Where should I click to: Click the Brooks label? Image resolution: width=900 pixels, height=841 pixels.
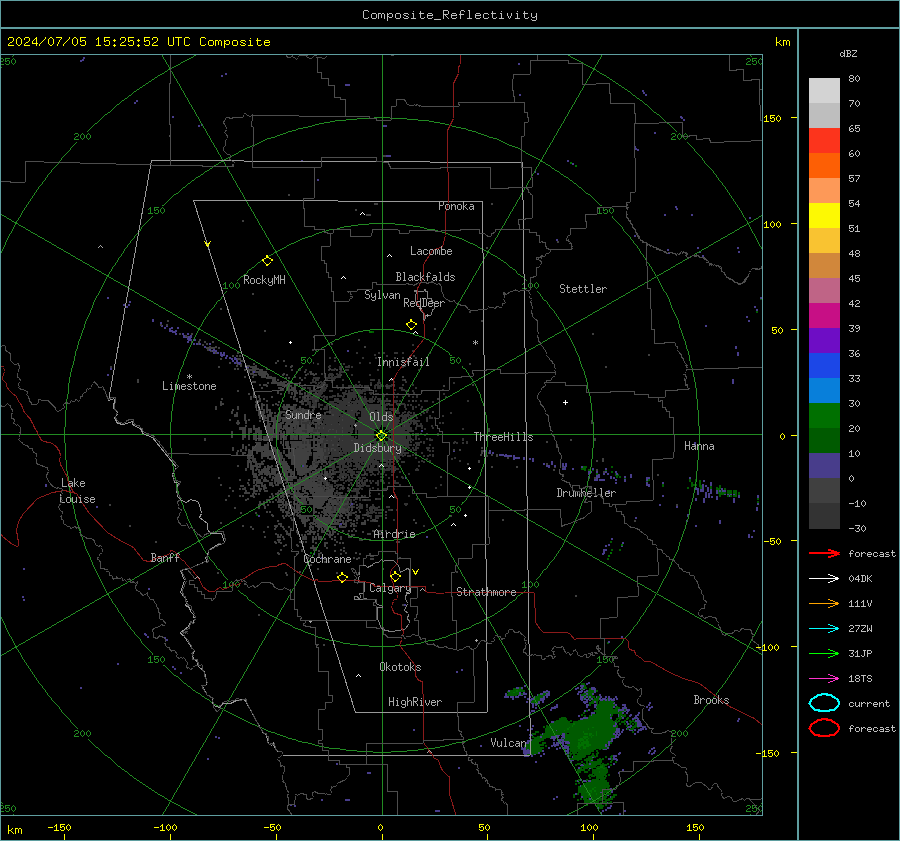tap(711, 700)
